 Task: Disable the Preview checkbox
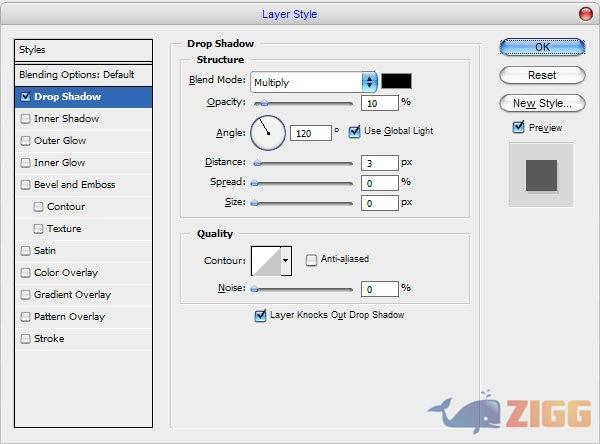coord(518,127)
